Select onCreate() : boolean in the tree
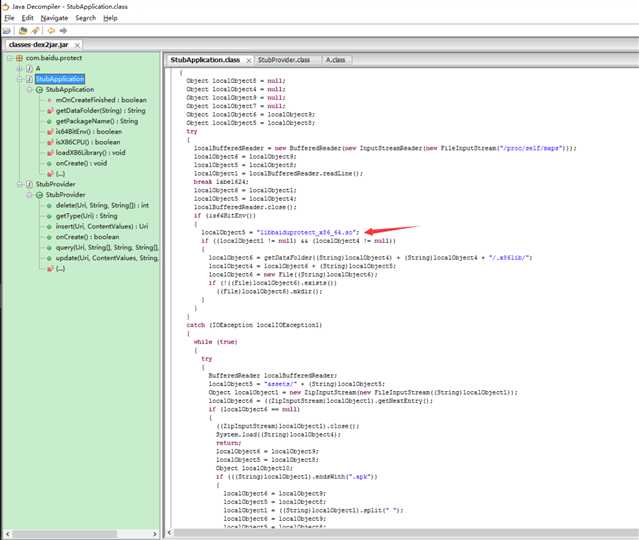Viewport: 639px width, 540px height. tap(87, 237)
